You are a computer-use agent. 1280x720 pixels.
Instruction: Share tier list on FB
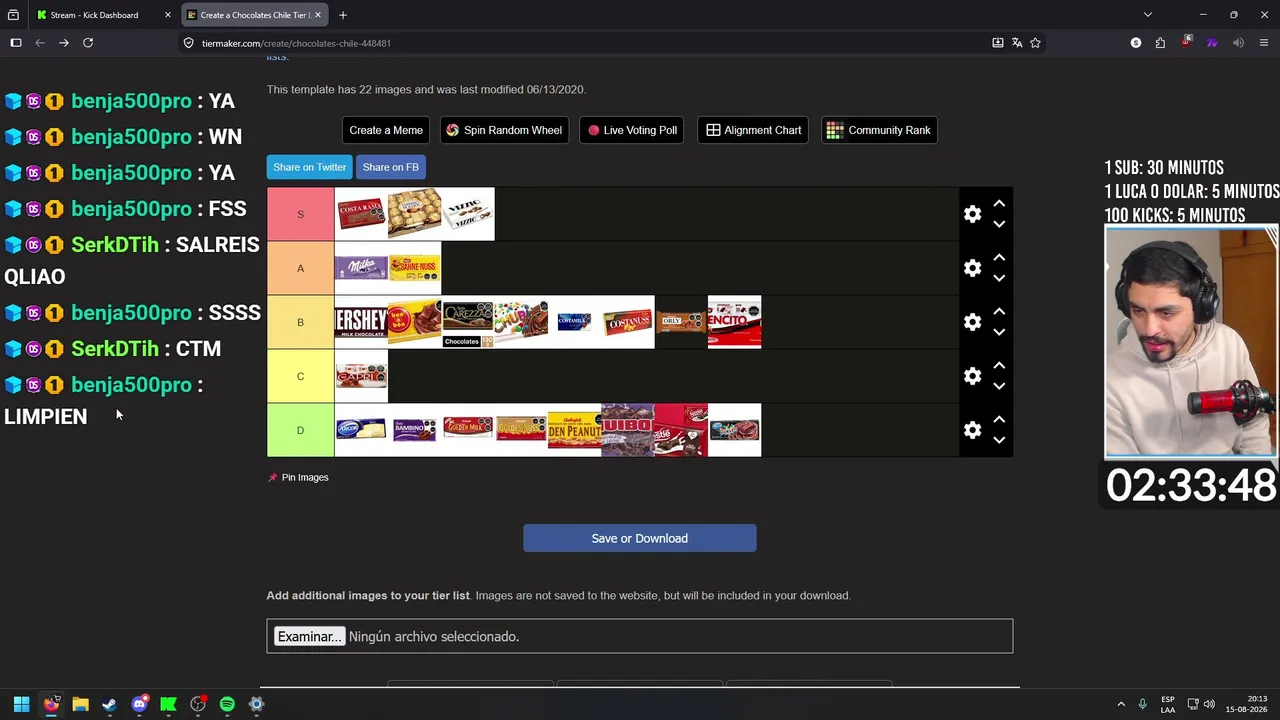[391, 167]
